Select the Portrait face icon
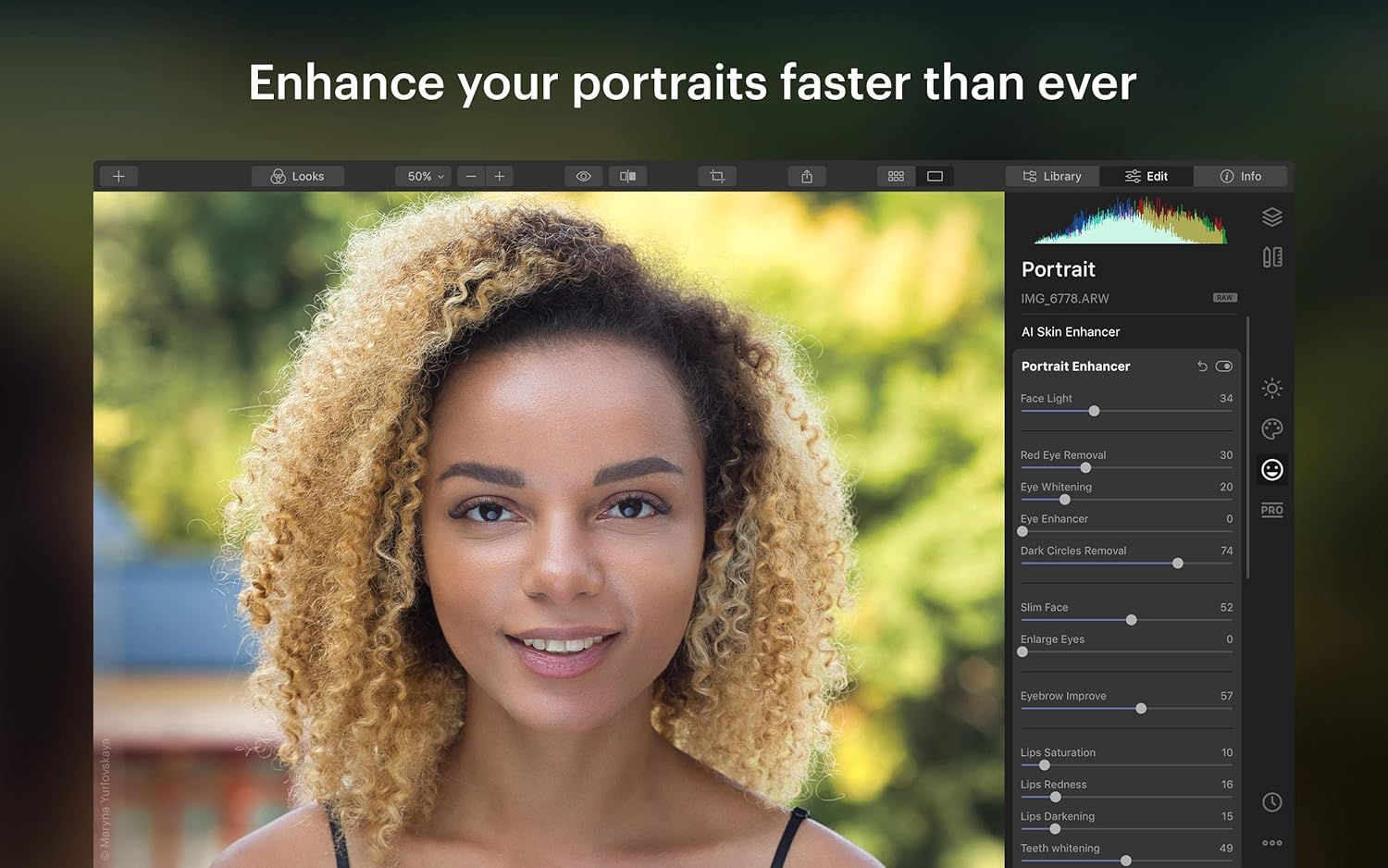The height and width of the screenshot is (868, 1388). [1272, 470]
